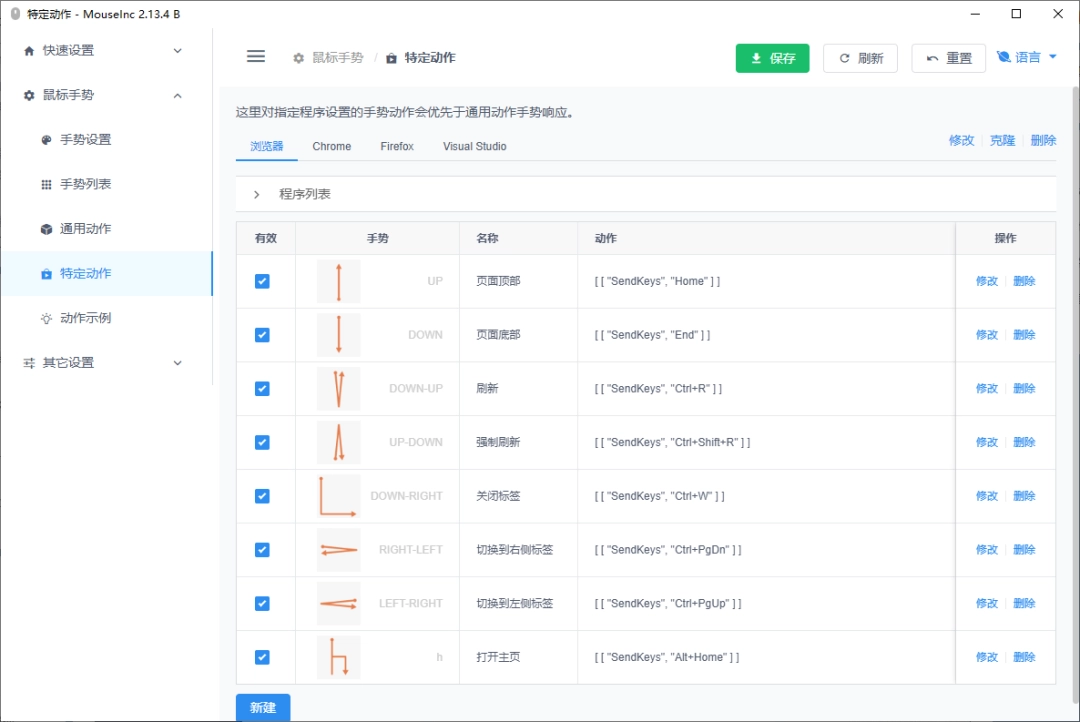Expand the 快速设置 sidebar group
Viewport: 1080px width, 722px height.
(x=178, y=51)
